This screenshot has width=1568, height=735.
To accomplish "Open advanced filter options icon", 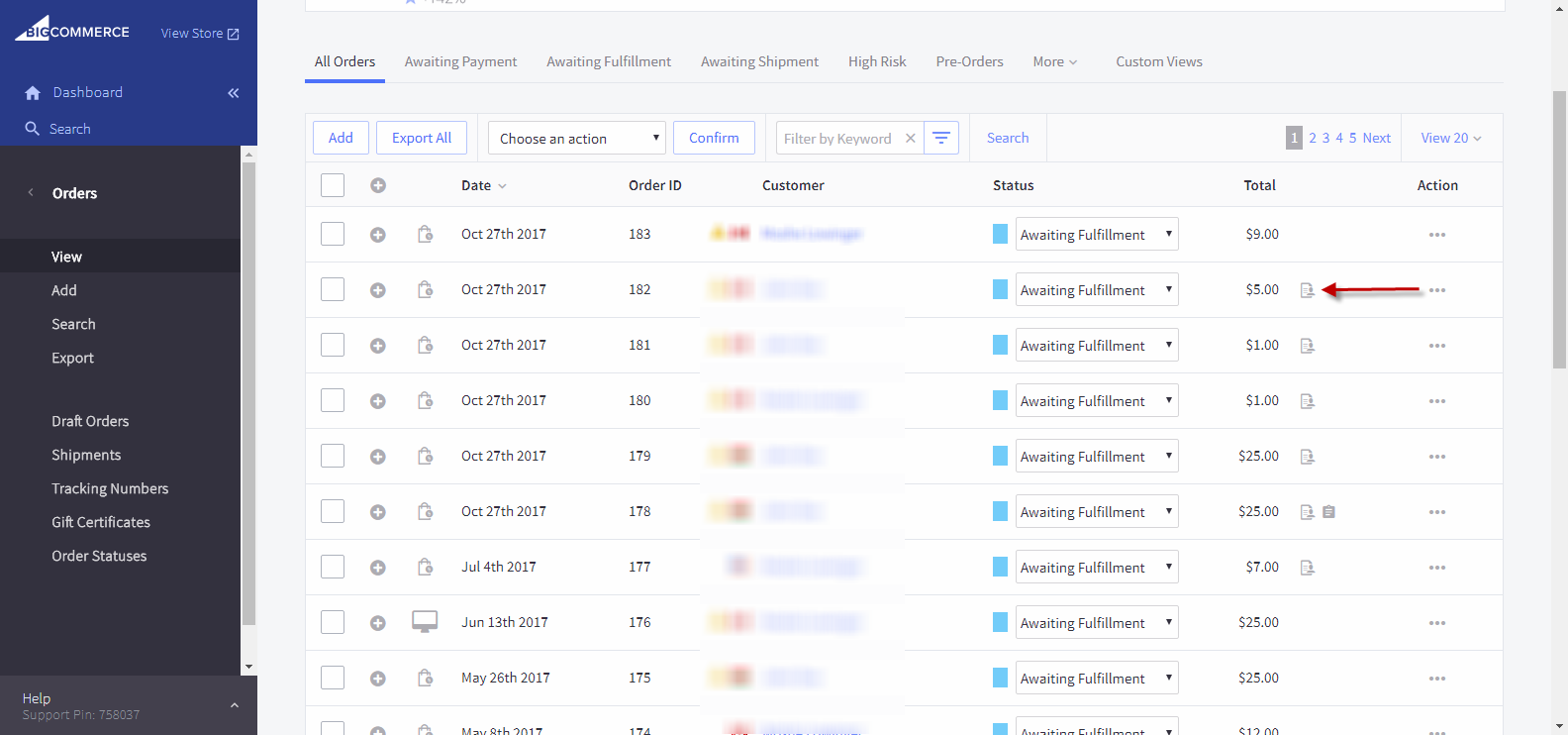I will coord(941,138).
